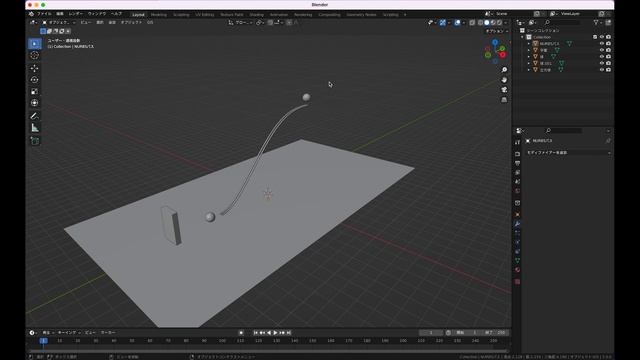Click the navigation gizmo red X axis
640x360 pixels.
click(502, 55)
